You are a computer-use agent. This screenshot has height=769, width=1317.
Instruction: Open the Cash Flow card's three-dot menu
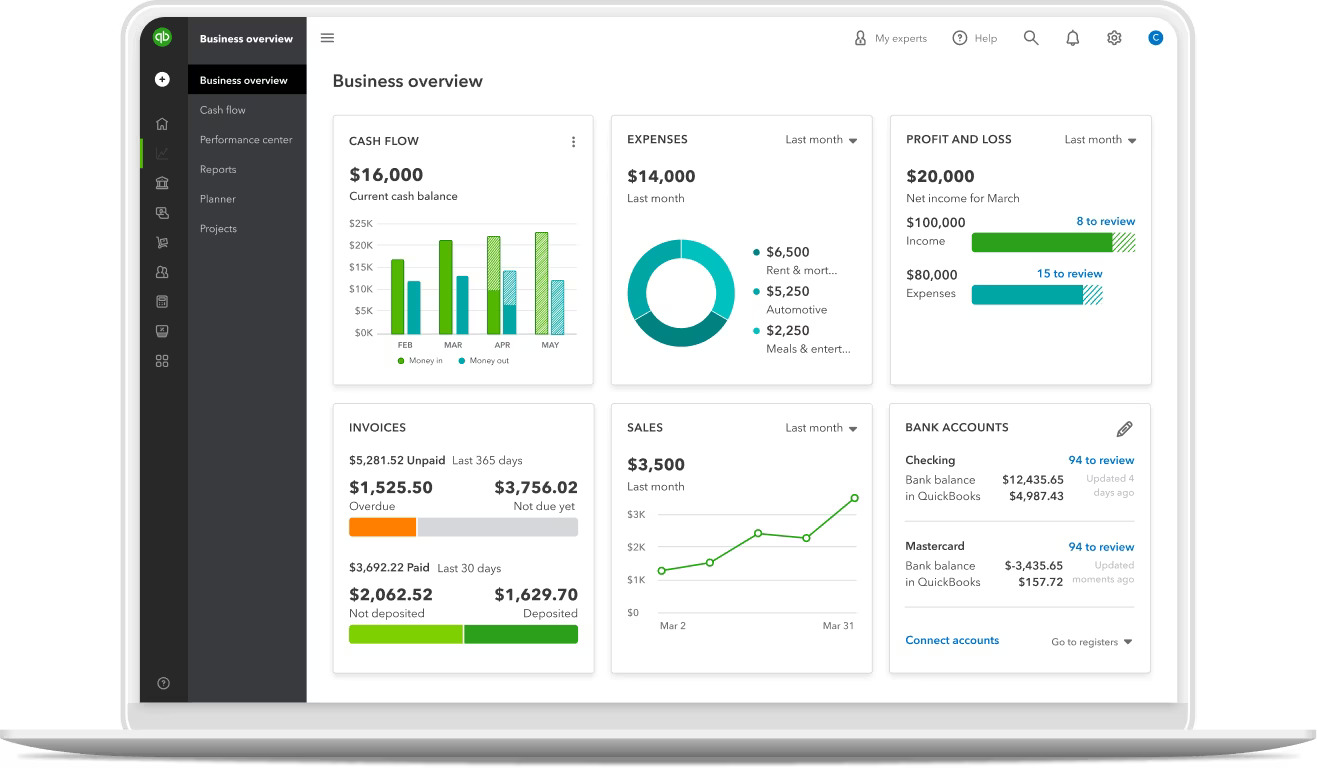(x=573, y=142)
